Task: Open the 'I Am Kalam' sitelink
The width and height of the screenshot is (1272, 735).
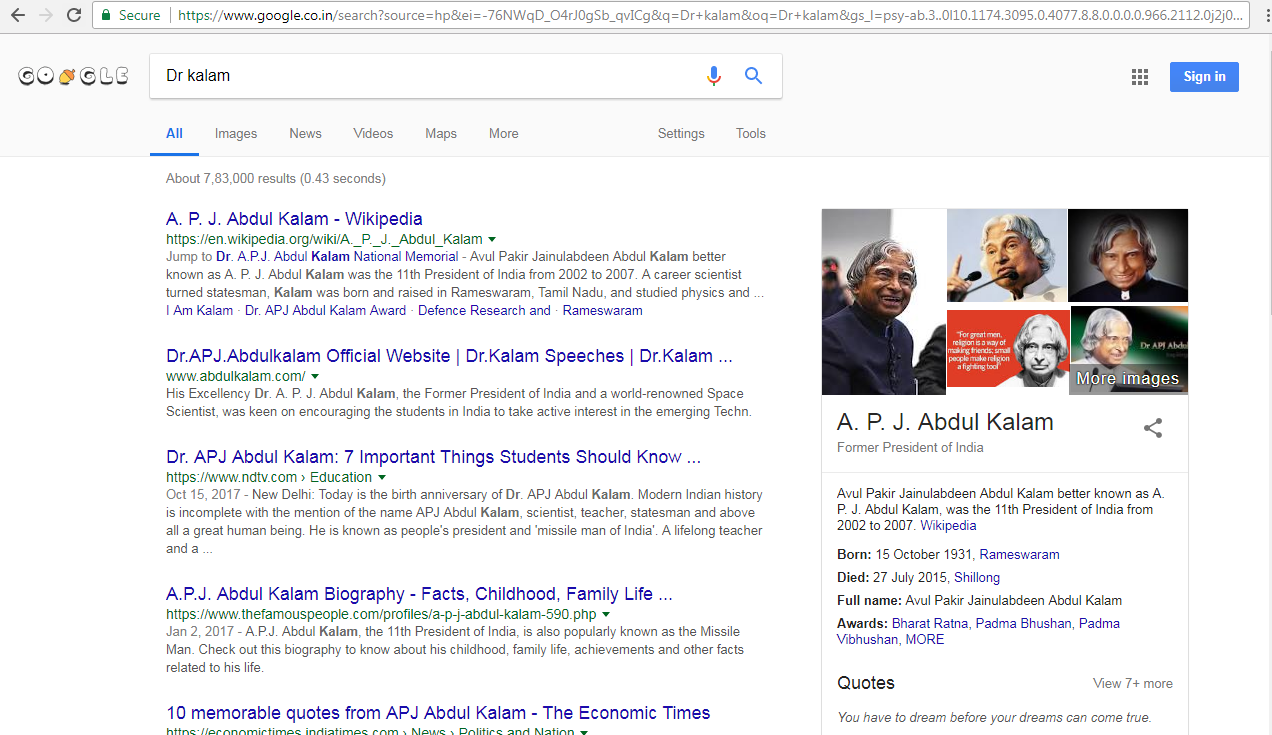Action: tap(199, 311)
